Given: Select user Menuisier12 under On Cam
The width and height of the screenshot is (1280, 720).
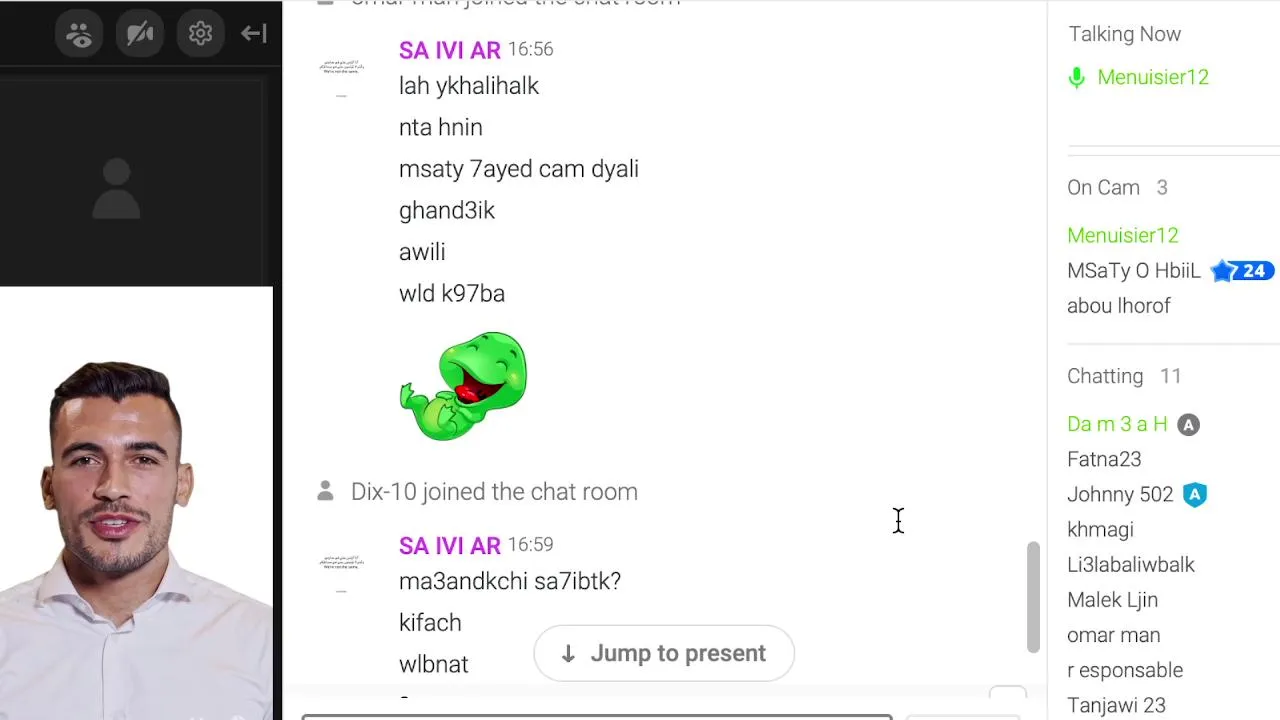Looking at the screenshot, I should pos(1122,235).
